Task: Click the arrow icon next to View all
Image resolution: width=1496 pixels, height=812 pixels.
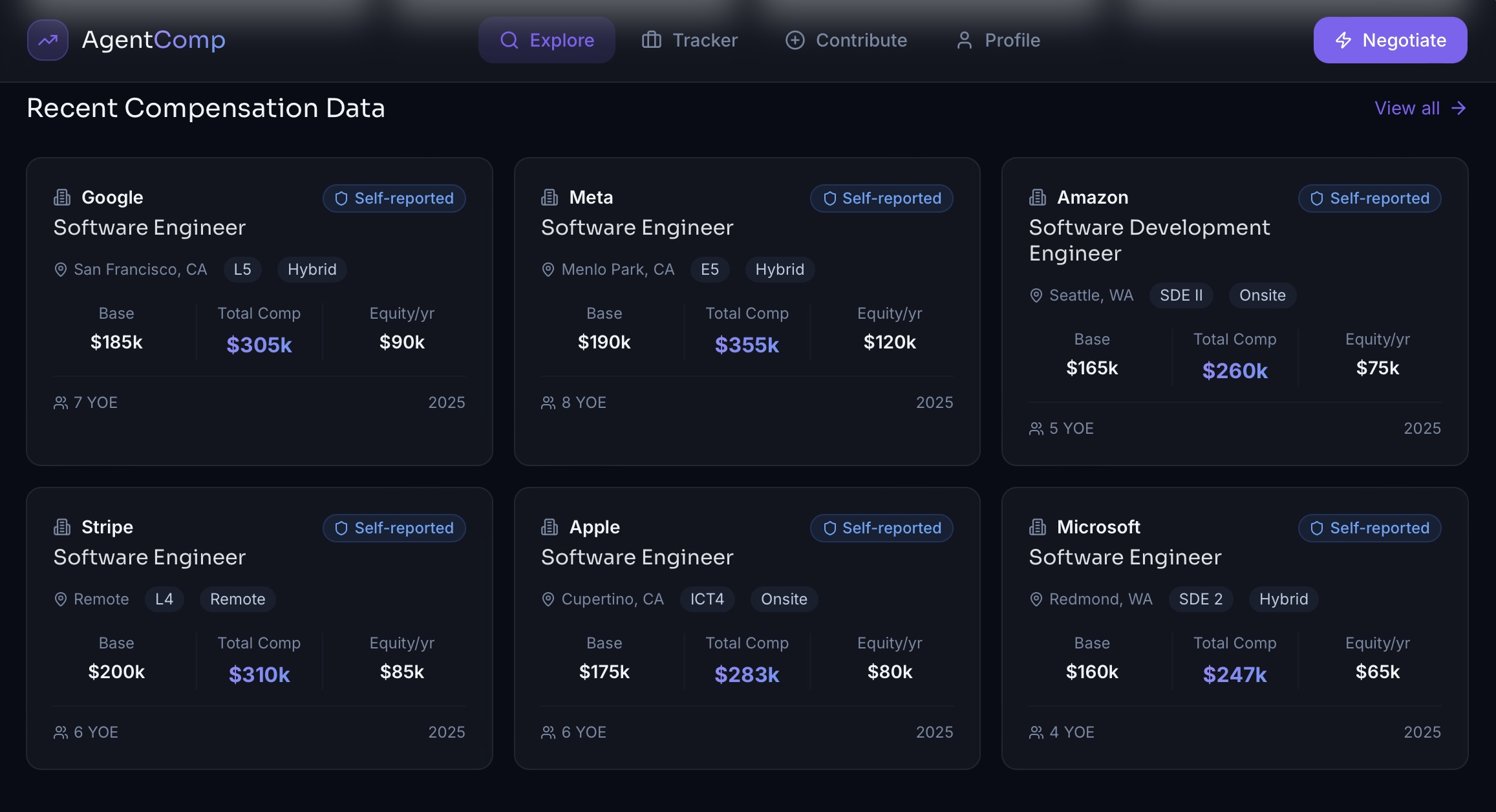Action: [x=1459, y=108]
